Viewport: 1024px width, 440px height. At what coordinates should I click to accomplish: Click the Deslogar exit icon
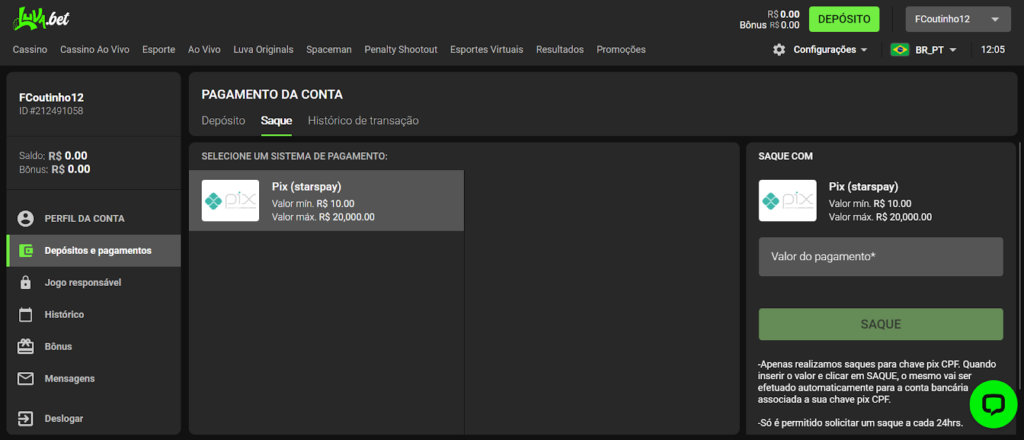point(26,418)
